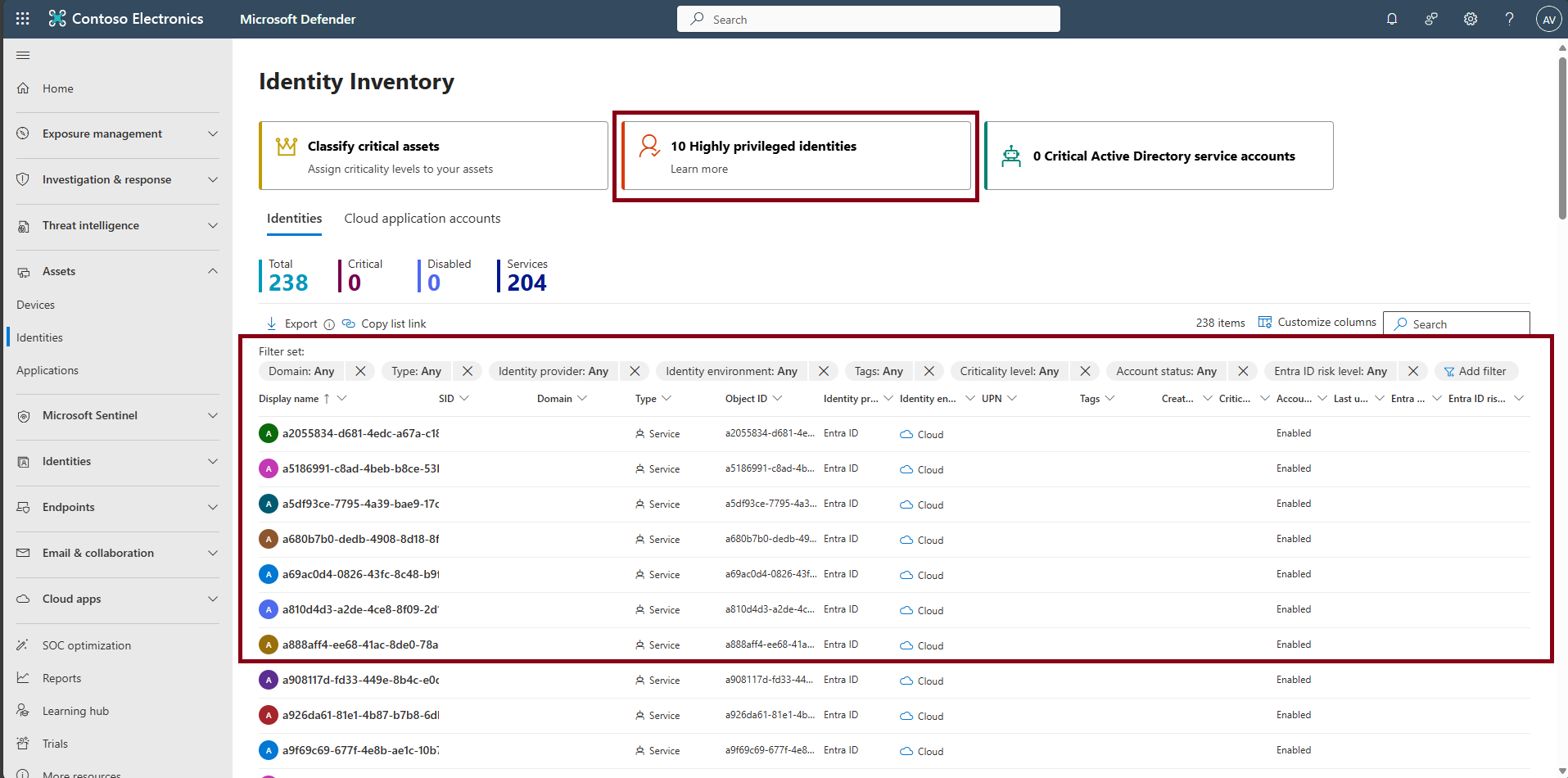Screen dimensions: 1568x778
Task: Expand the Exposure management chevron
Action: (213, 133)
